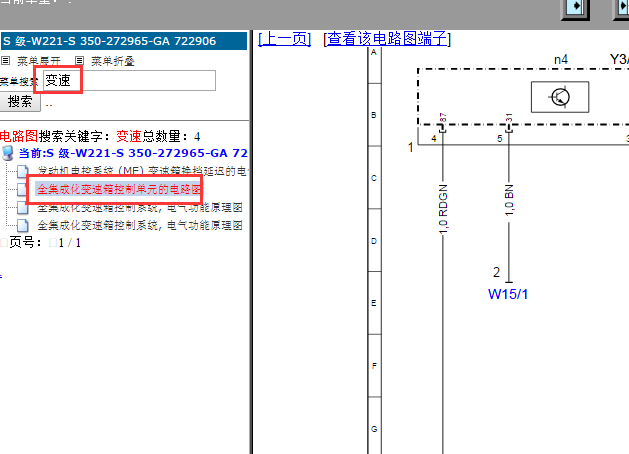Select the S 级-W221-S 350 vehicle header bar
This screenshot has height=454, width=629.
coord(124,41)
